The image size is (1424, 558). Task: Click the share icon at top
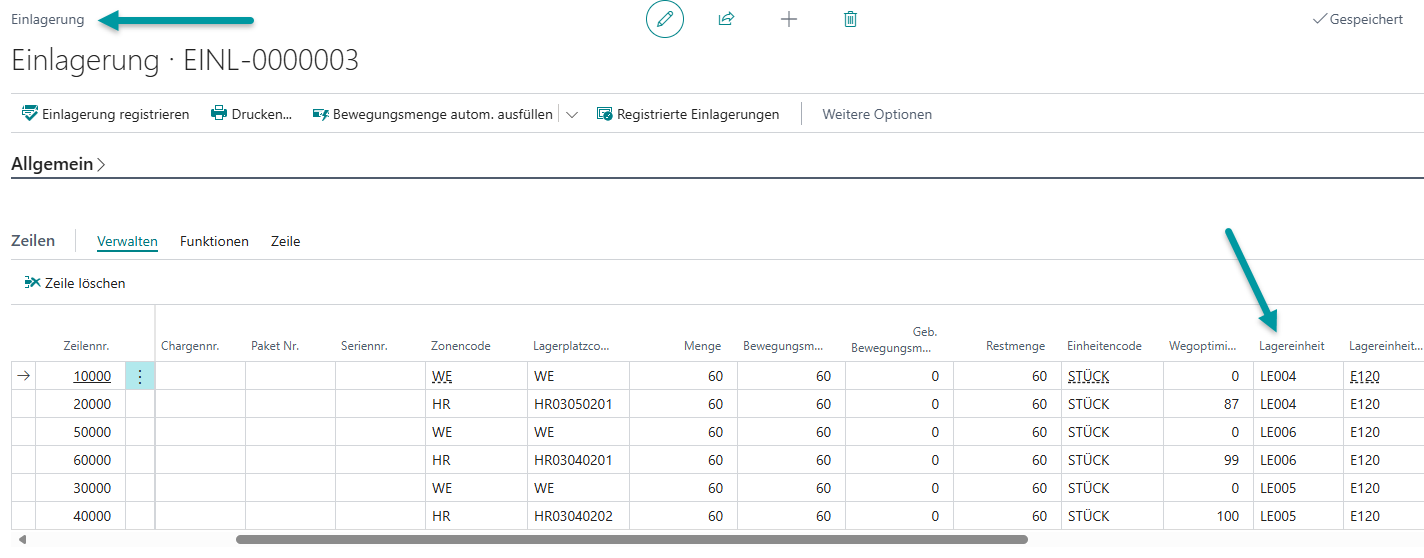727,19
